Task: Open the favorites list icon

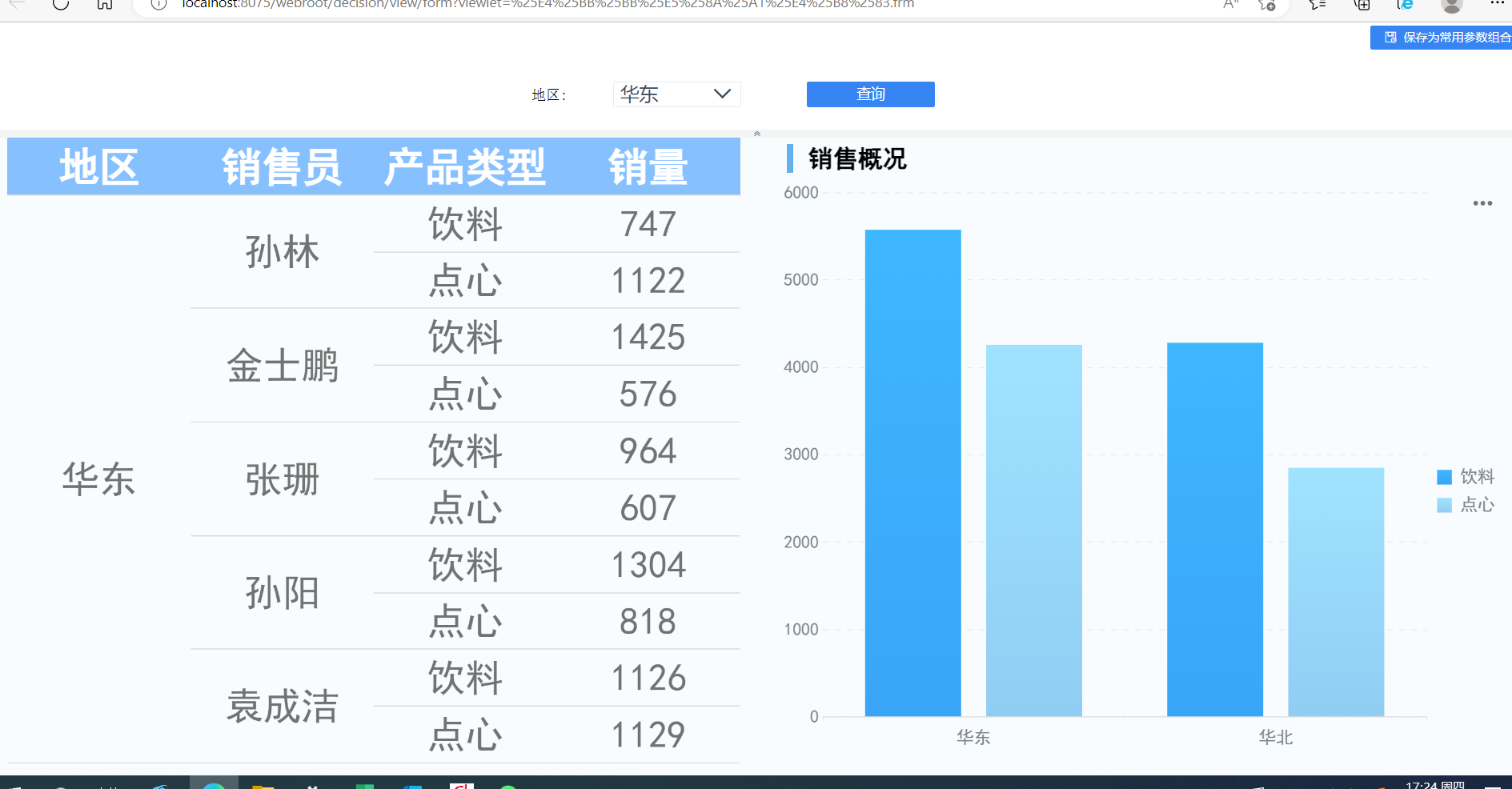Action: 1317,4
